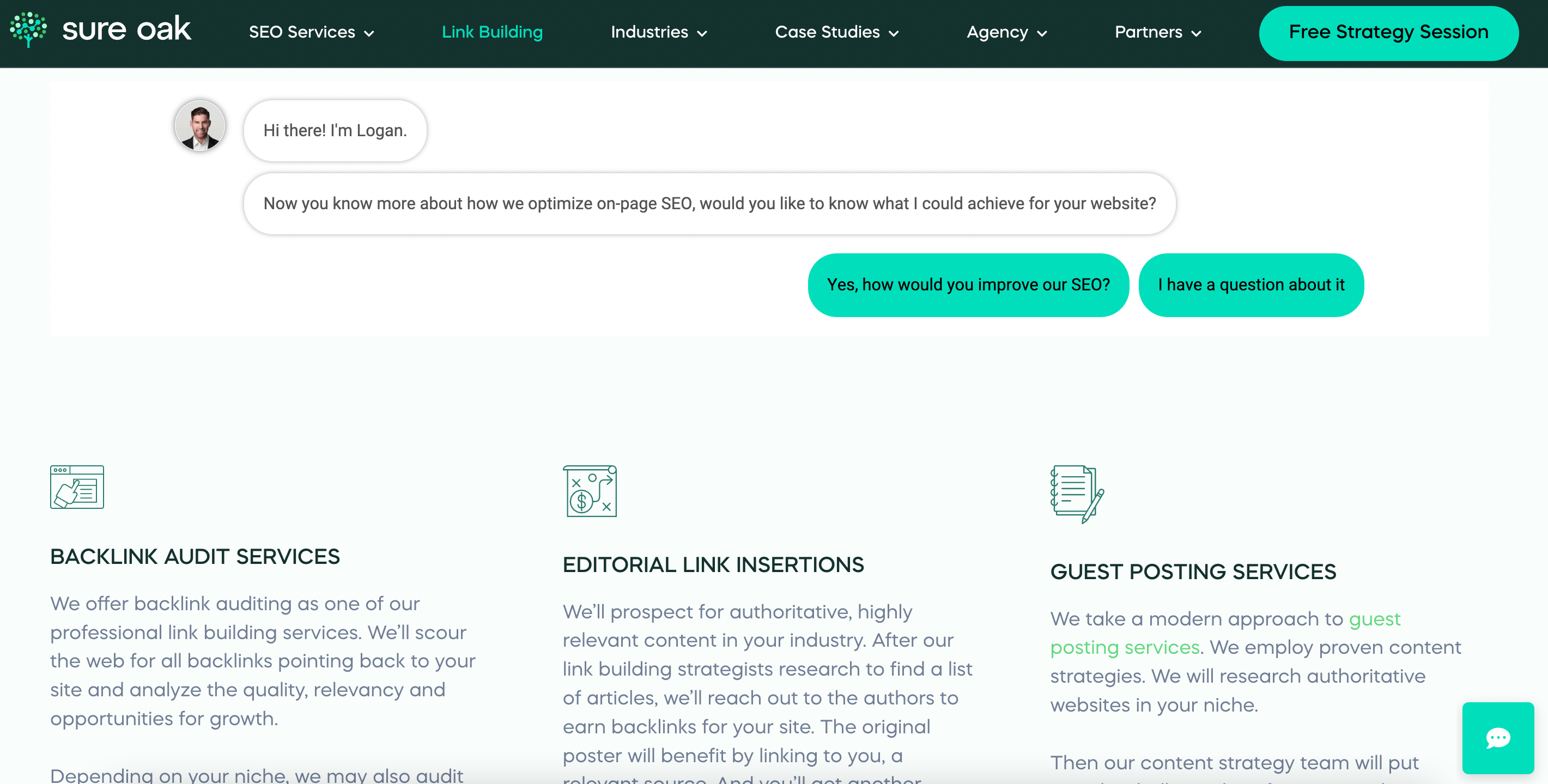This screenshot has height=784, width=1548.
Task: Open the Case Studies dropdown arrow
Action: [894, 34]
